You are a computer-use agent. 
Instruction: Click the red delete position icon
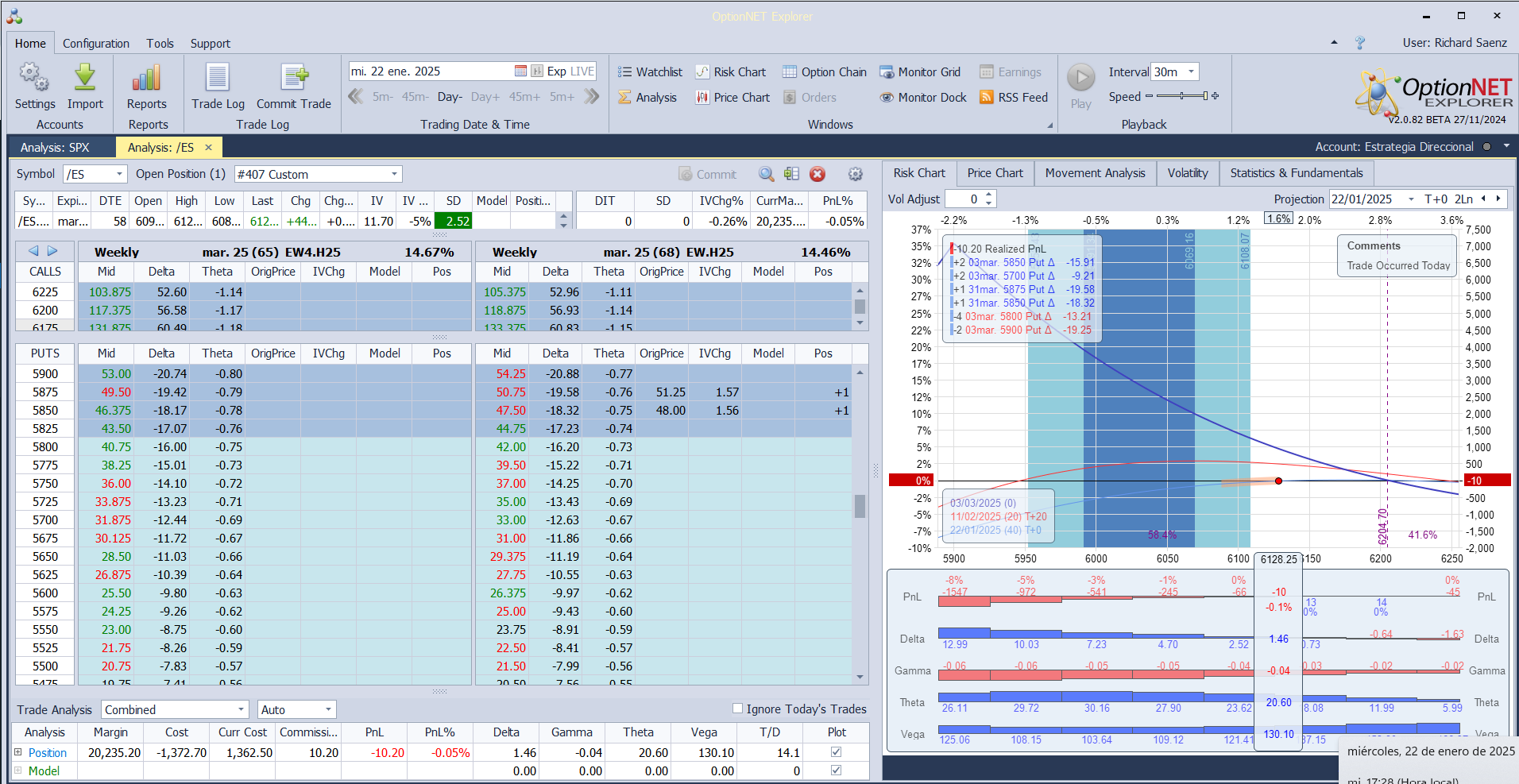tap(817, 175)
